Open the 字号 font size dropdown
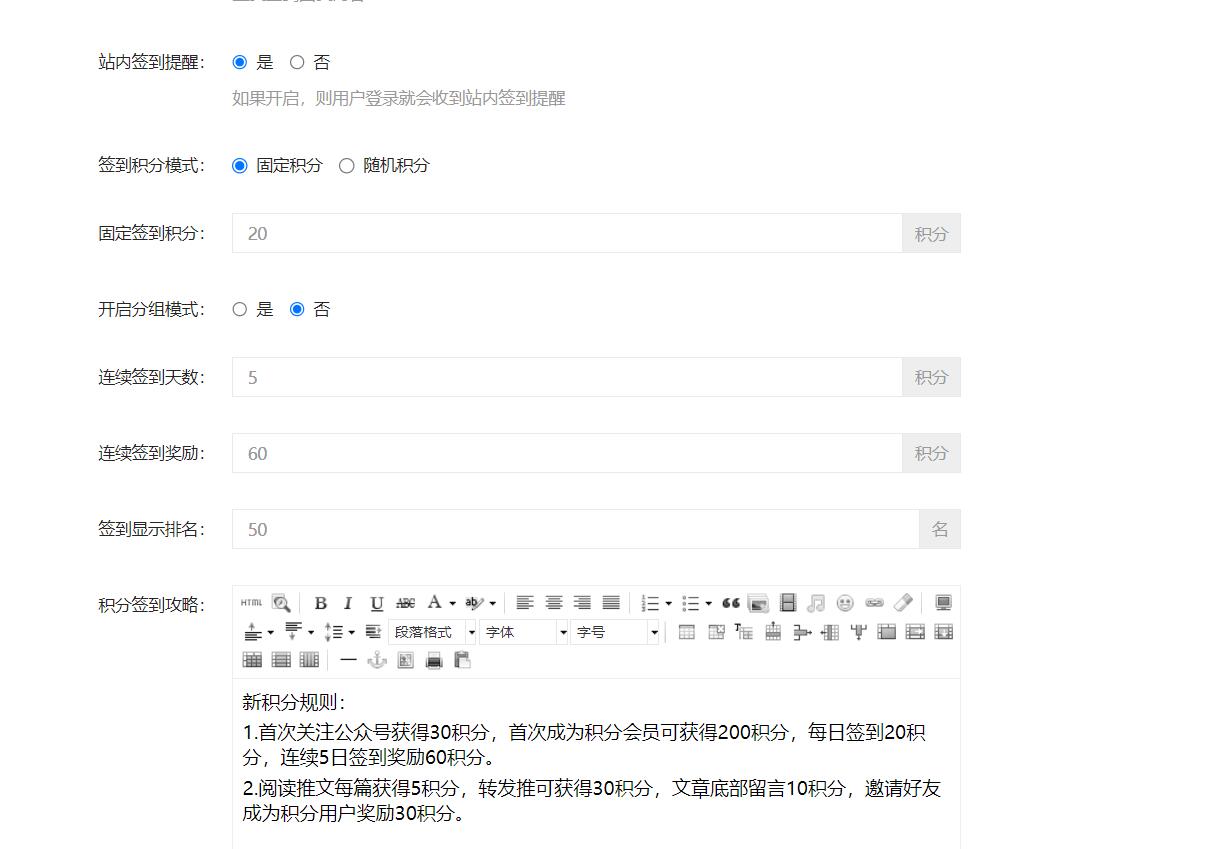Viewport: 1212px width, 849px height. [615, 632]
